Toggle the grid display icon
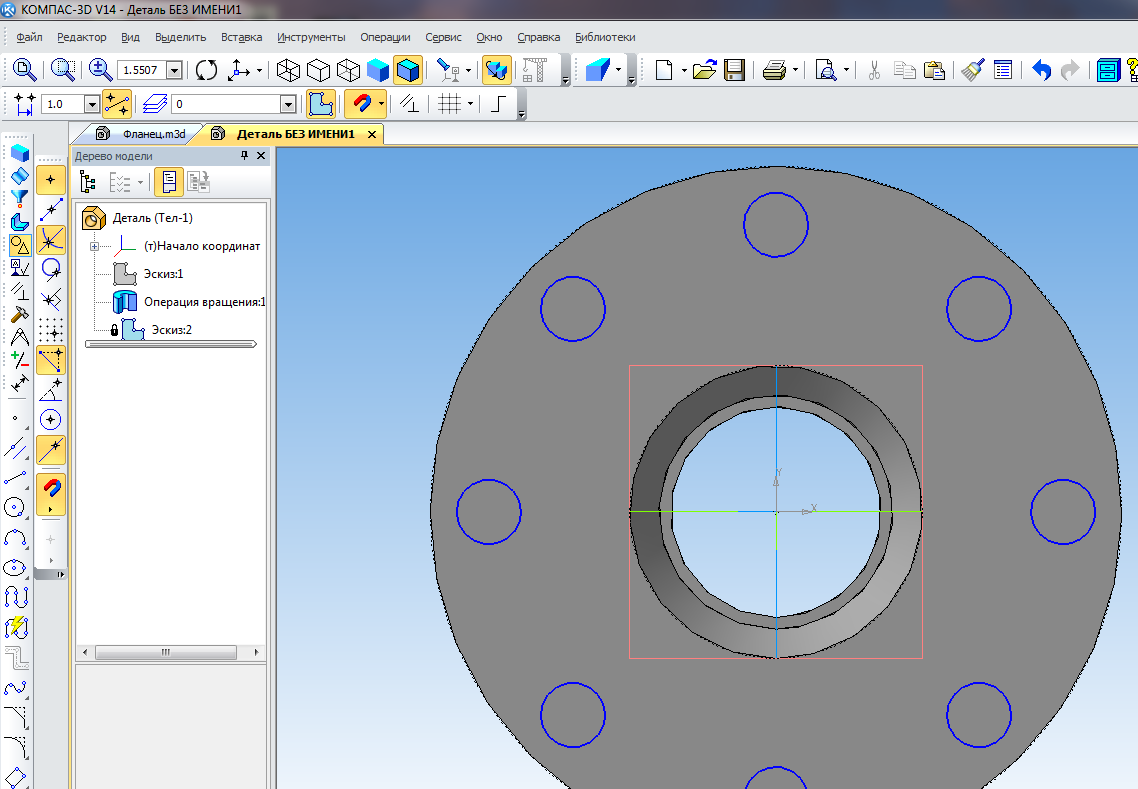 click(449, 104)
